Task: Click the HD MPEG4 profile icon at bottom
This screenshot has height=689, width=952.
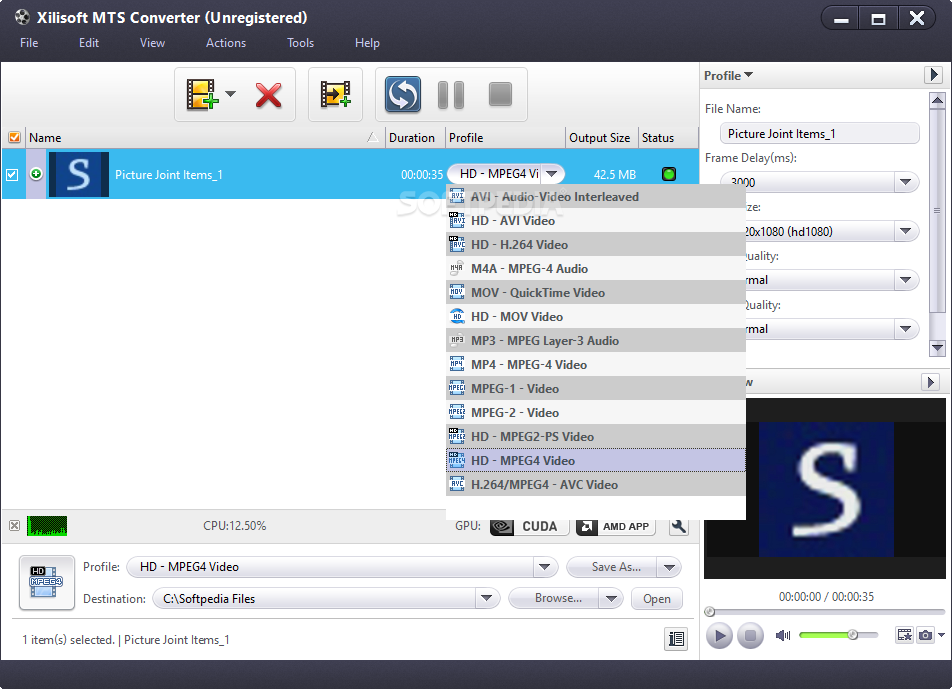Action: click(x=47, y=582)
